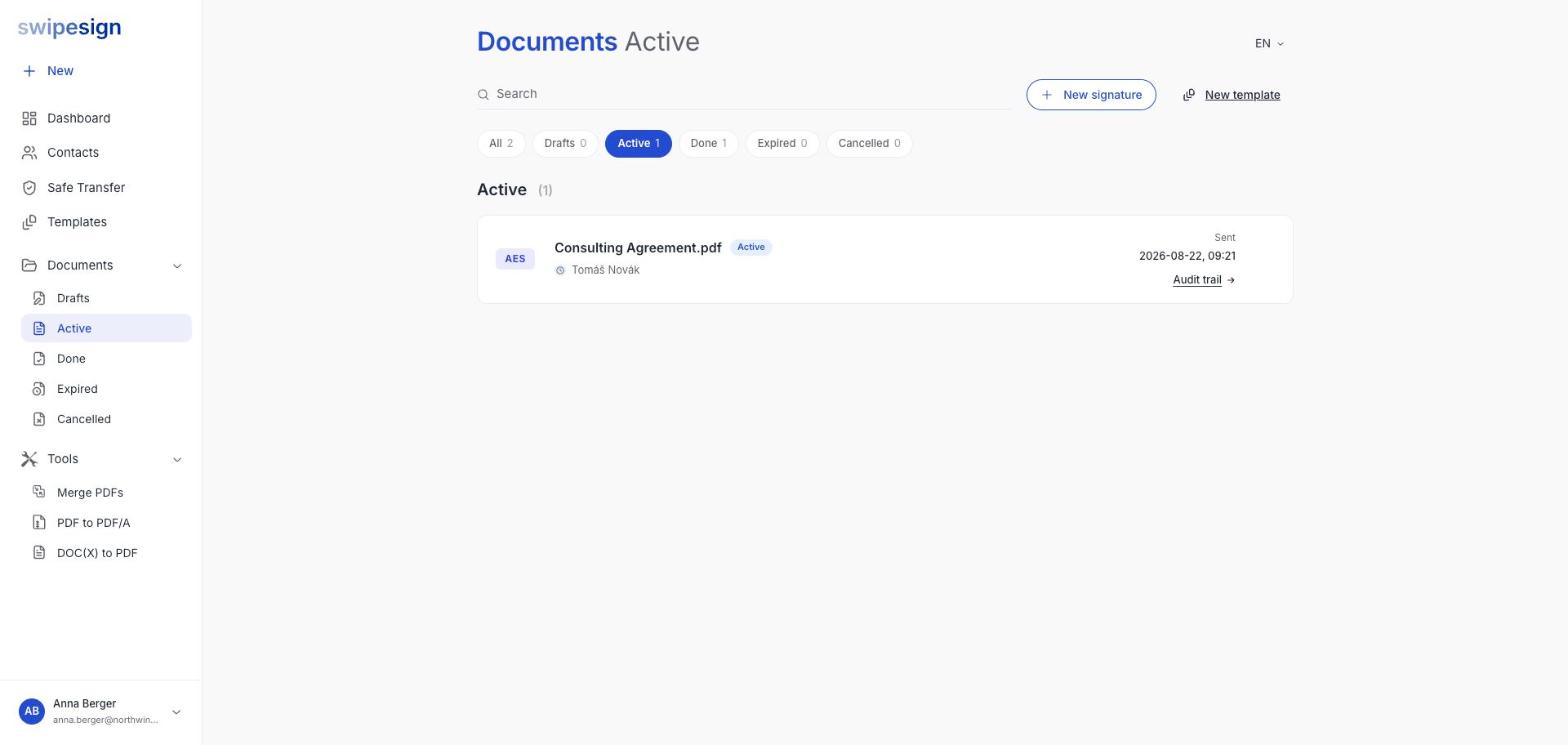
Task: Click the PDF to PDF/A icon
Action: pos(39,522)
